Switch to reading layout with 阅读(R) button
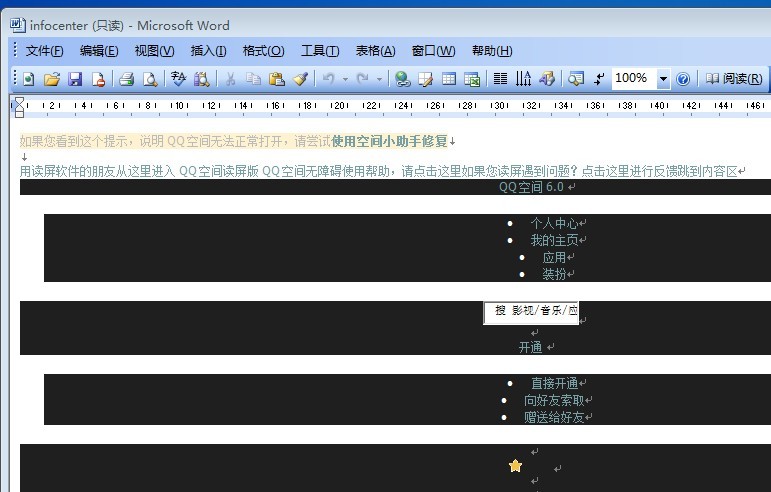 coord(734,79)
